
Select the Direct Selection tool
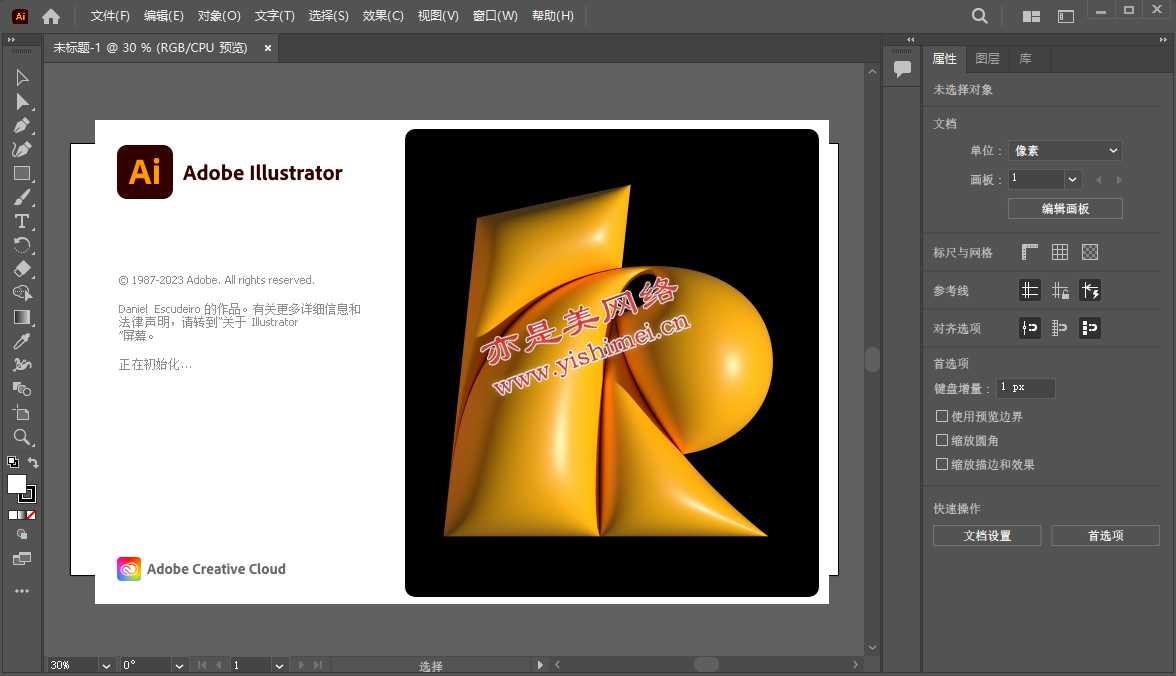coord(22,101)
